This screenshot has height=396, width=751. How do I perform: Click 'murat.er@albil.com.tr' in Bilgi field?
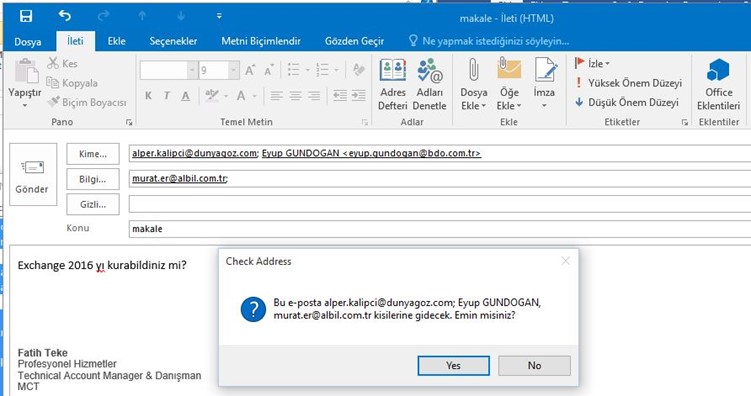point(179,179)
